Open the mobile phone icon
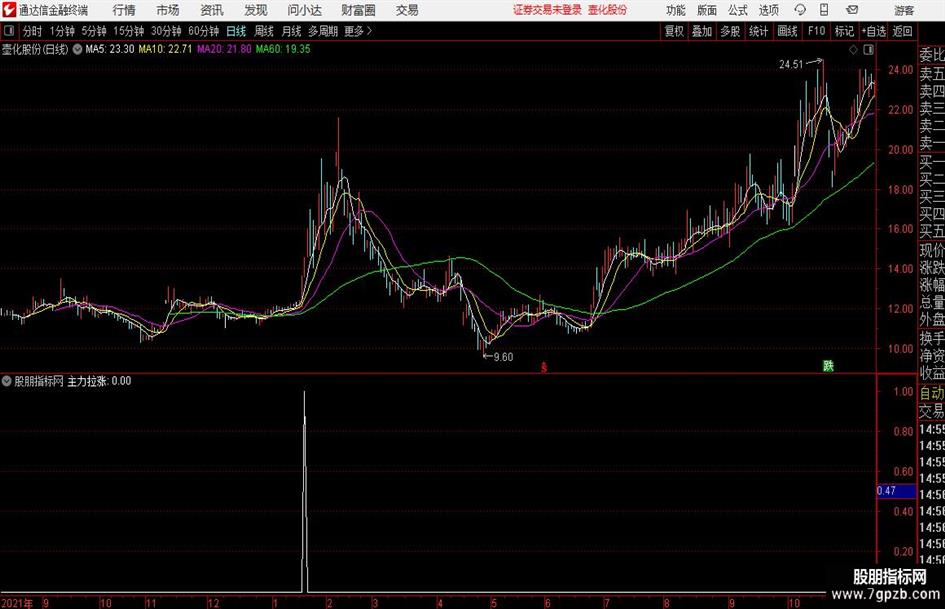Image resolution: width=945 pixels, height=609 pixels. click(824, 10)
